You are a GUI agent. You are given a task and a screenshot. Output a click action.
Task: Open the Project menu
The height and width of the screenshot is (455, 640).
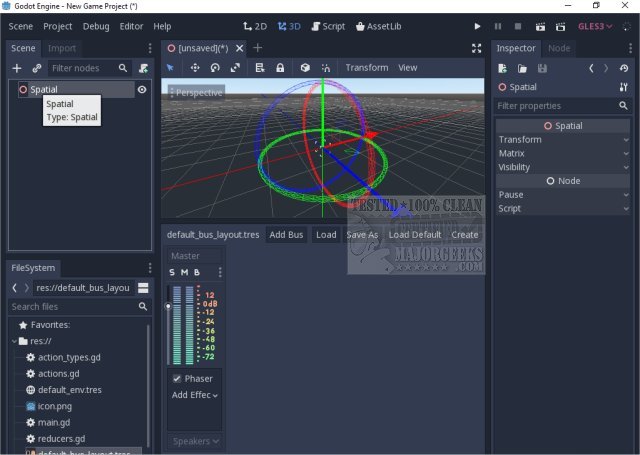coord(58,26)
